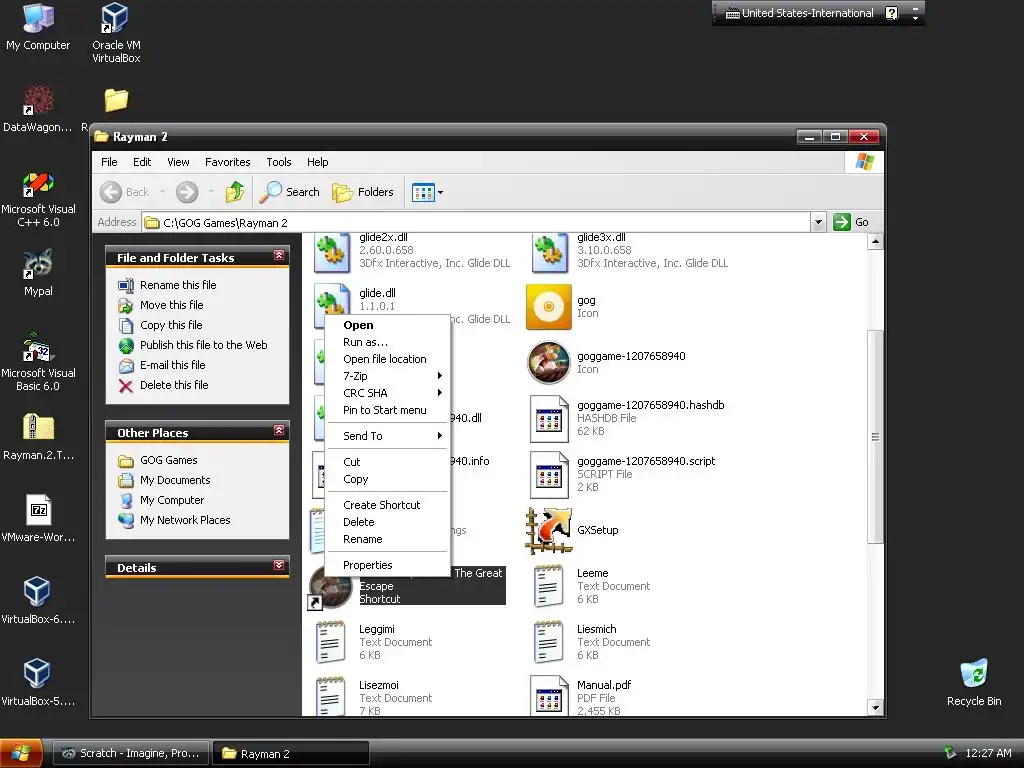Select the Recycle Bin icon

[x=974, y=682]
